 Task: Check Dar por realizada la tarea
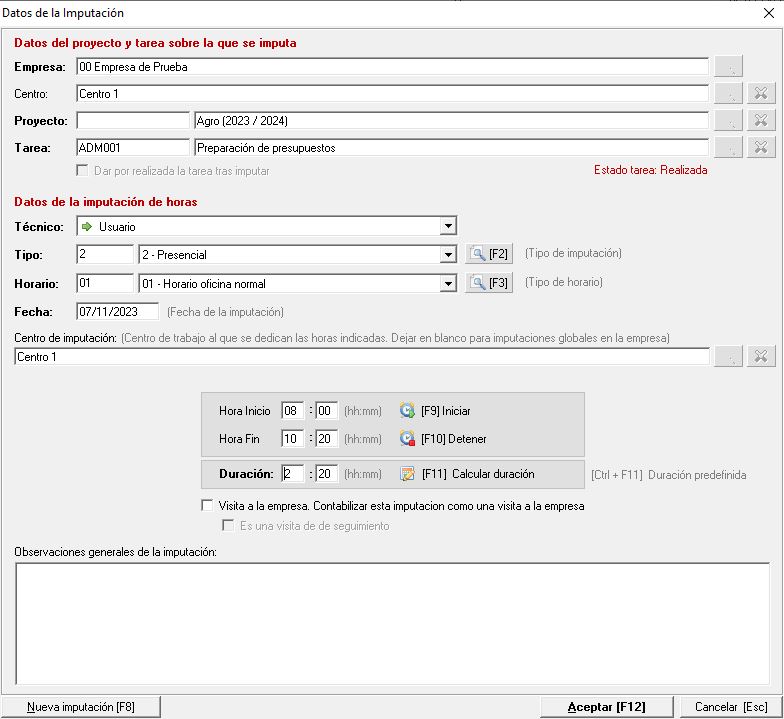83,170
